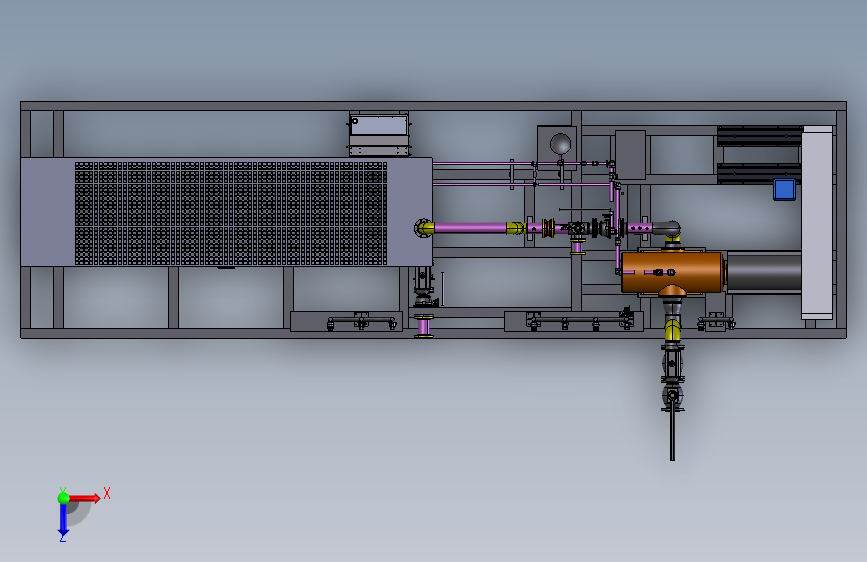Select the yellow pipe fitting under the orange tank
The image size is (867, 562).
click(672, 330)
